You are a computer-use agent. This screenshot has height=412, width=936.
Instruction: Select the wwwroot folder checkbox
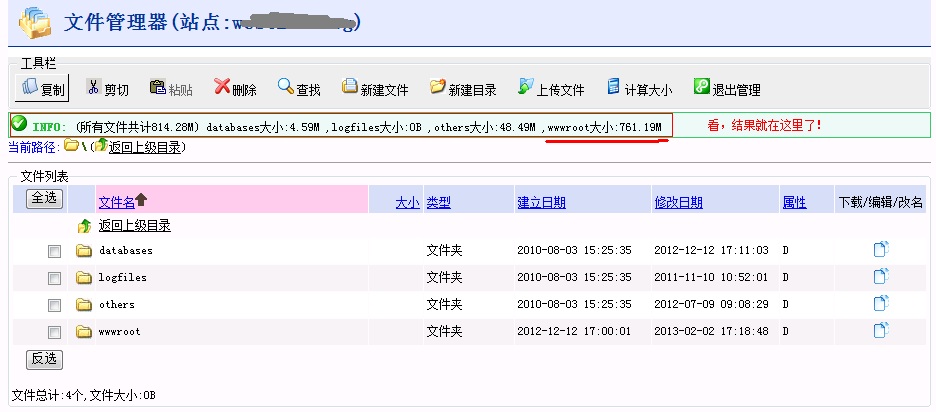pos(55,332)
